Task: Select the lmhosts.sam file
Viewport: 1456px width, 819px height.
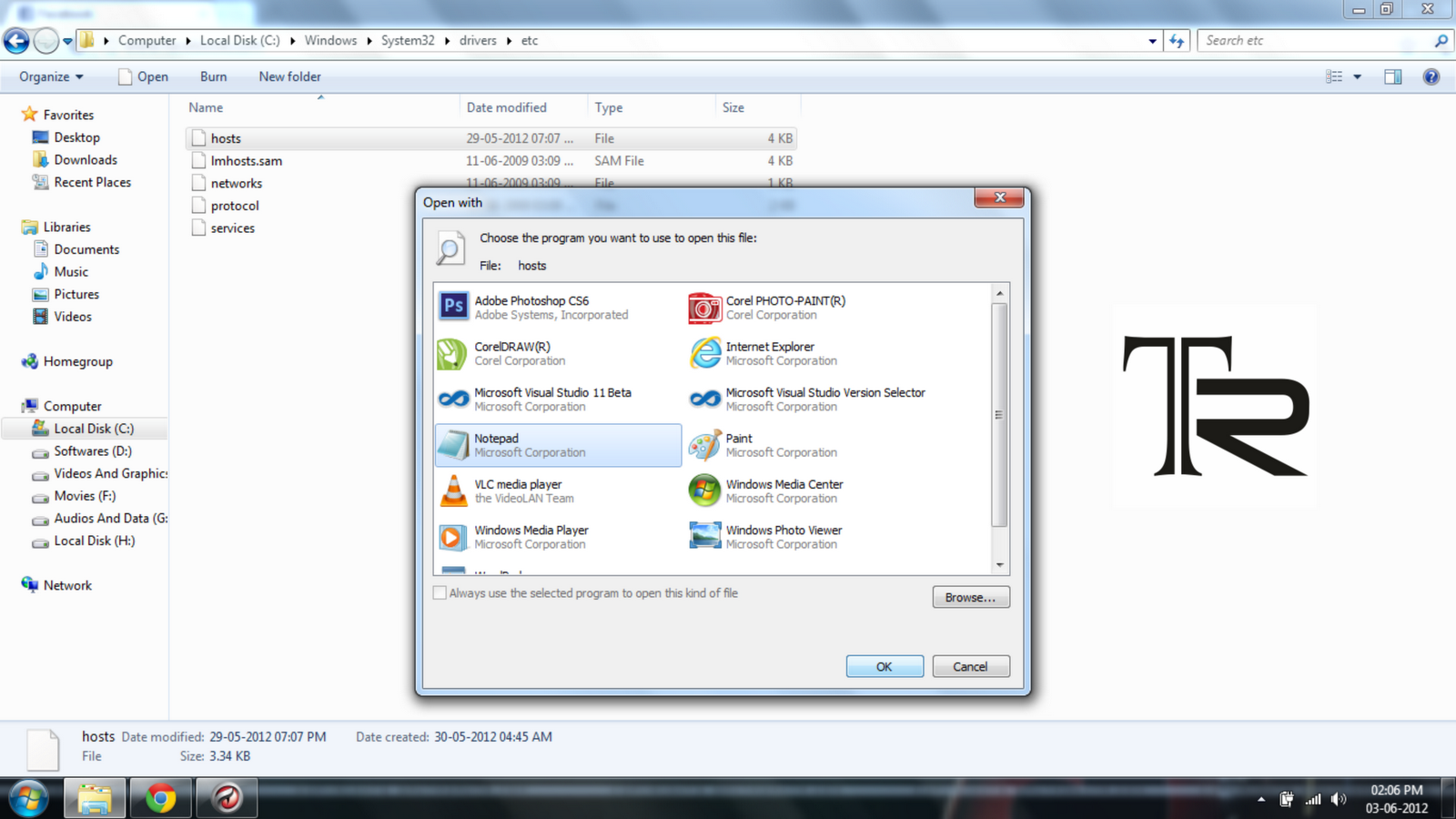Action: (491, 161)
